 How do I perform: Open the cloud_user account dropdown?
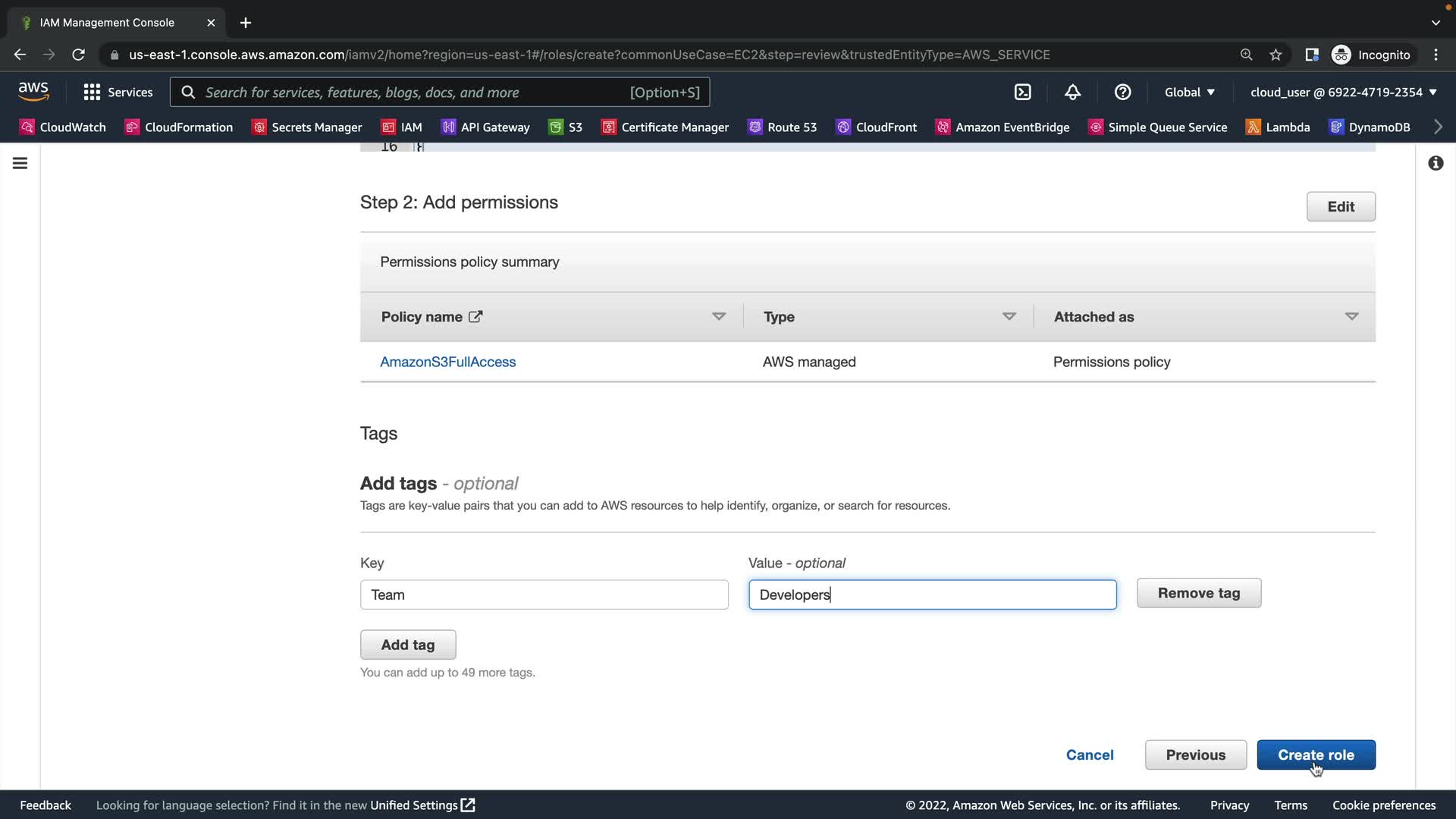1343,92
